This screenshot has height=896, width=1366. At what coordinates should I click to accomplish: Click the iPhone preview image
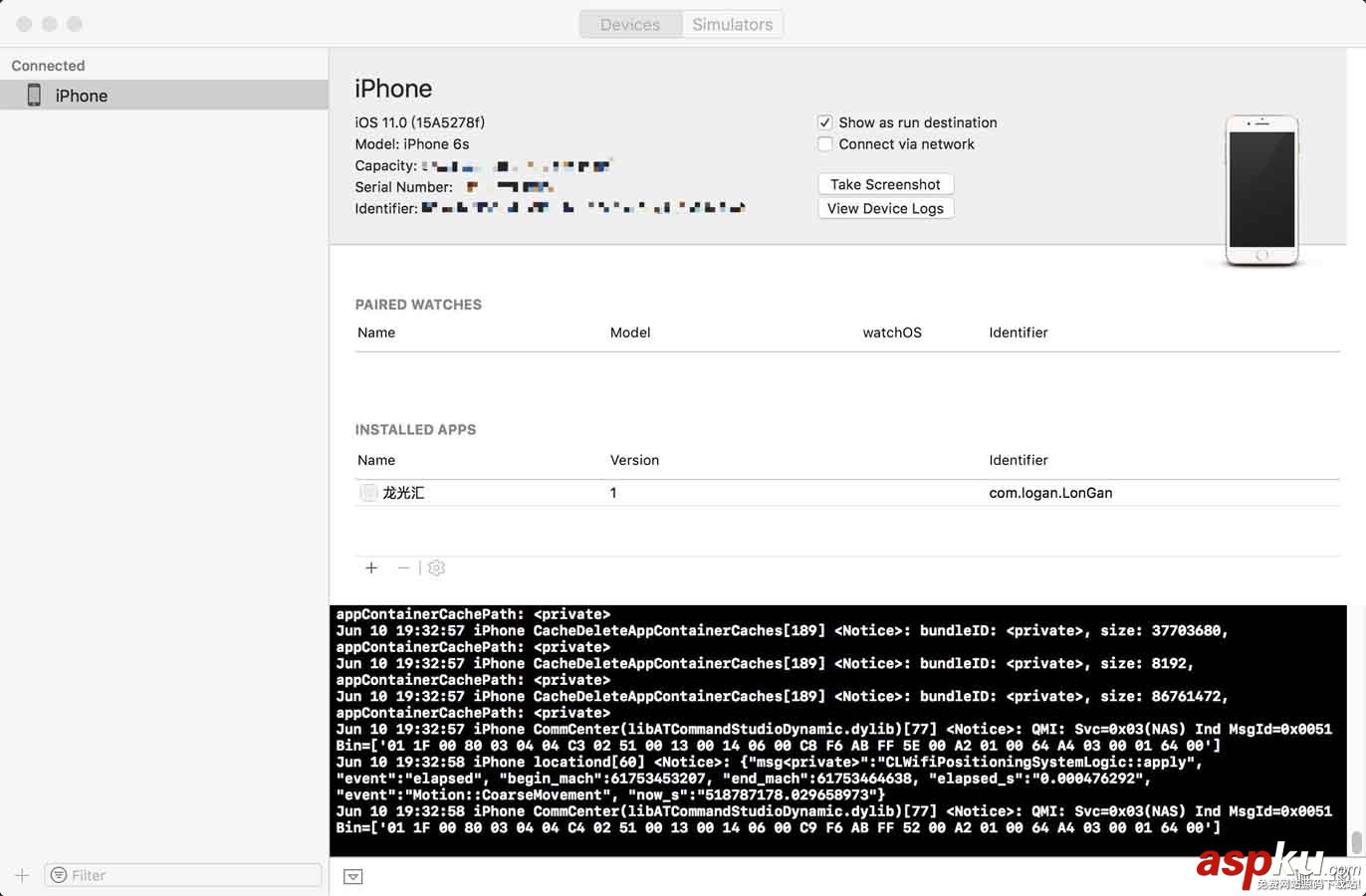[x=1261, y=187]
